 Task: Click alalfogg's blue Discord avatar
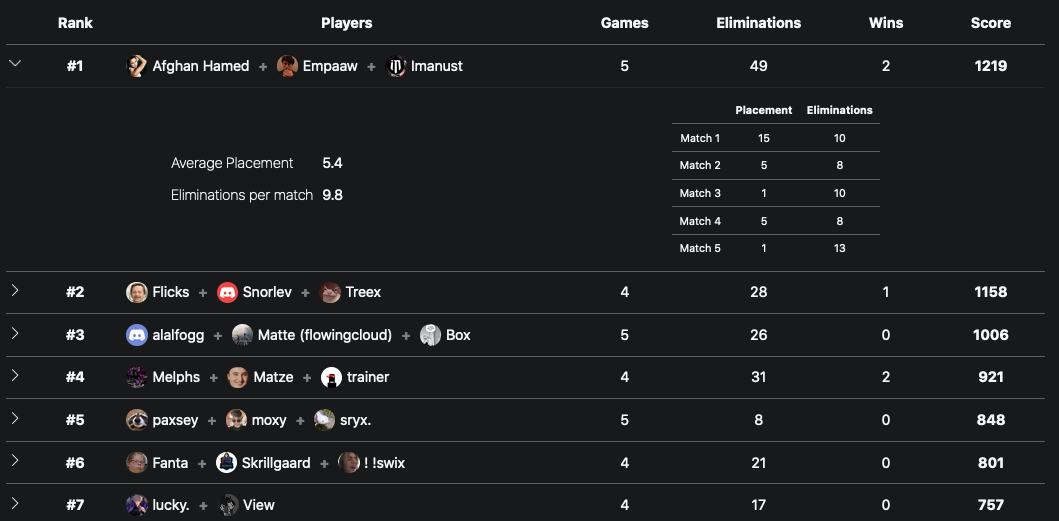(x=137, y=335)
